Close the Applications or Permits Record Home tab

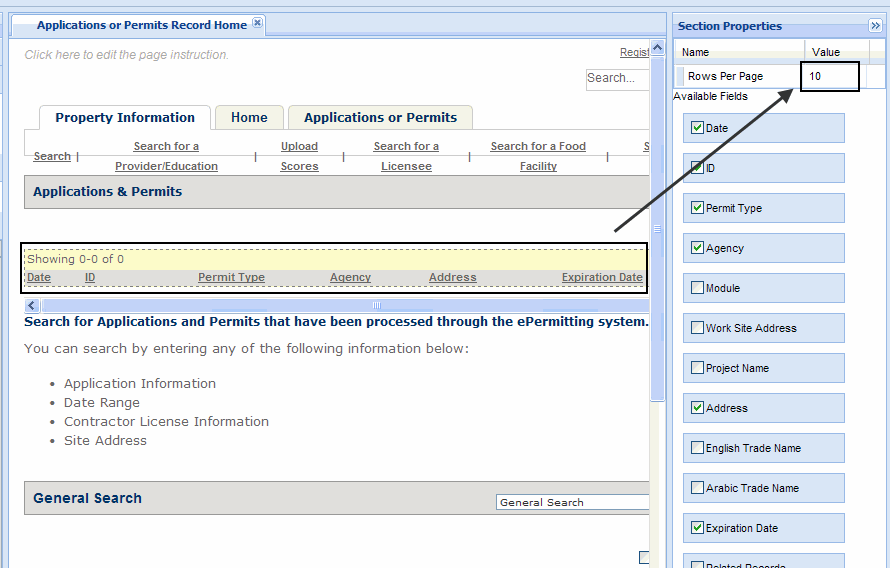click(257, 23)
